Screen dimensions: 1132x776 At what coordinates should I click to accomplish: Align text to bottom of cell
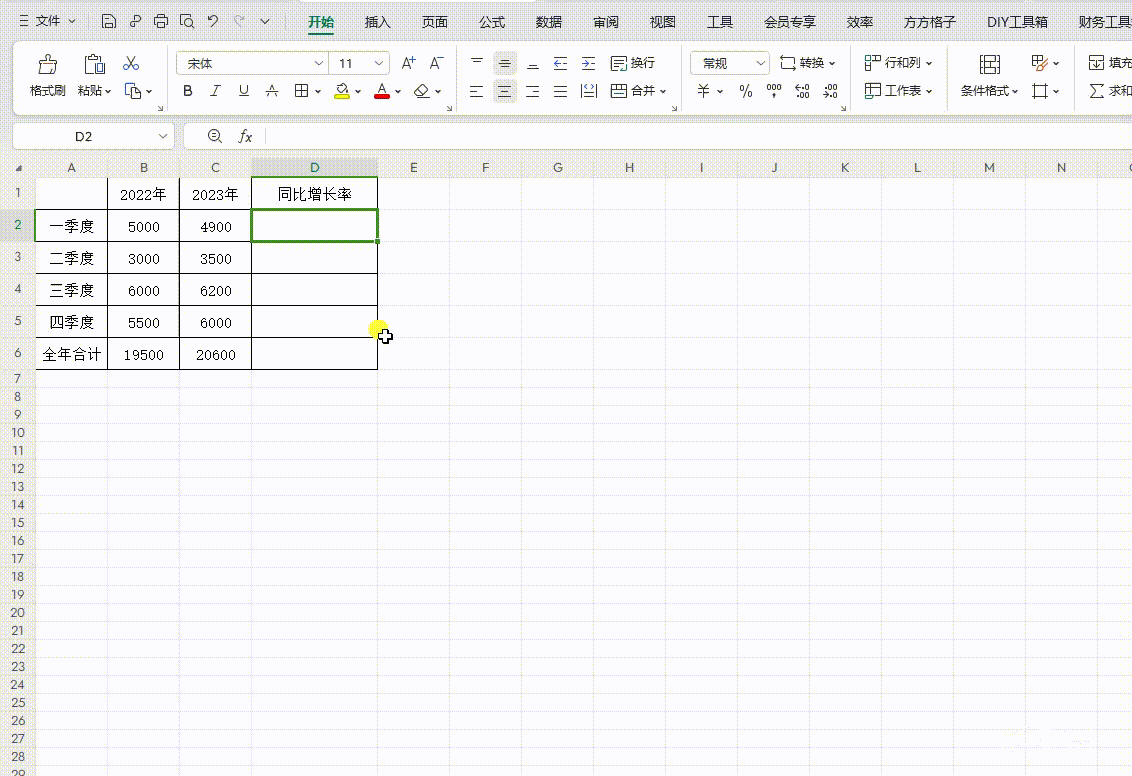[533, 64]
